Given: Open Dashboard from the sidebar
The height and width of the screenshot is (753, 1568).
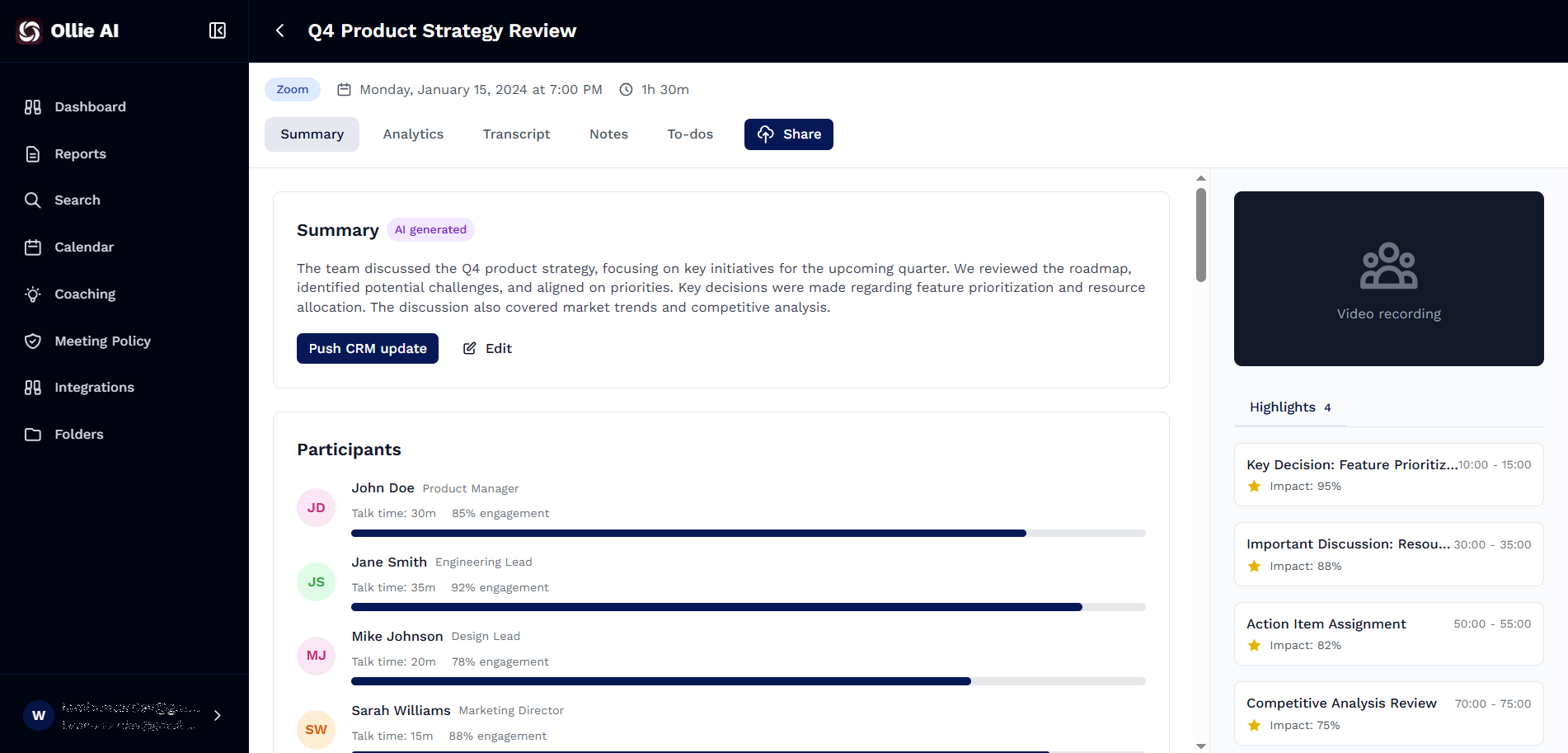Looking at the screenshot, I should tap(90, 107).
